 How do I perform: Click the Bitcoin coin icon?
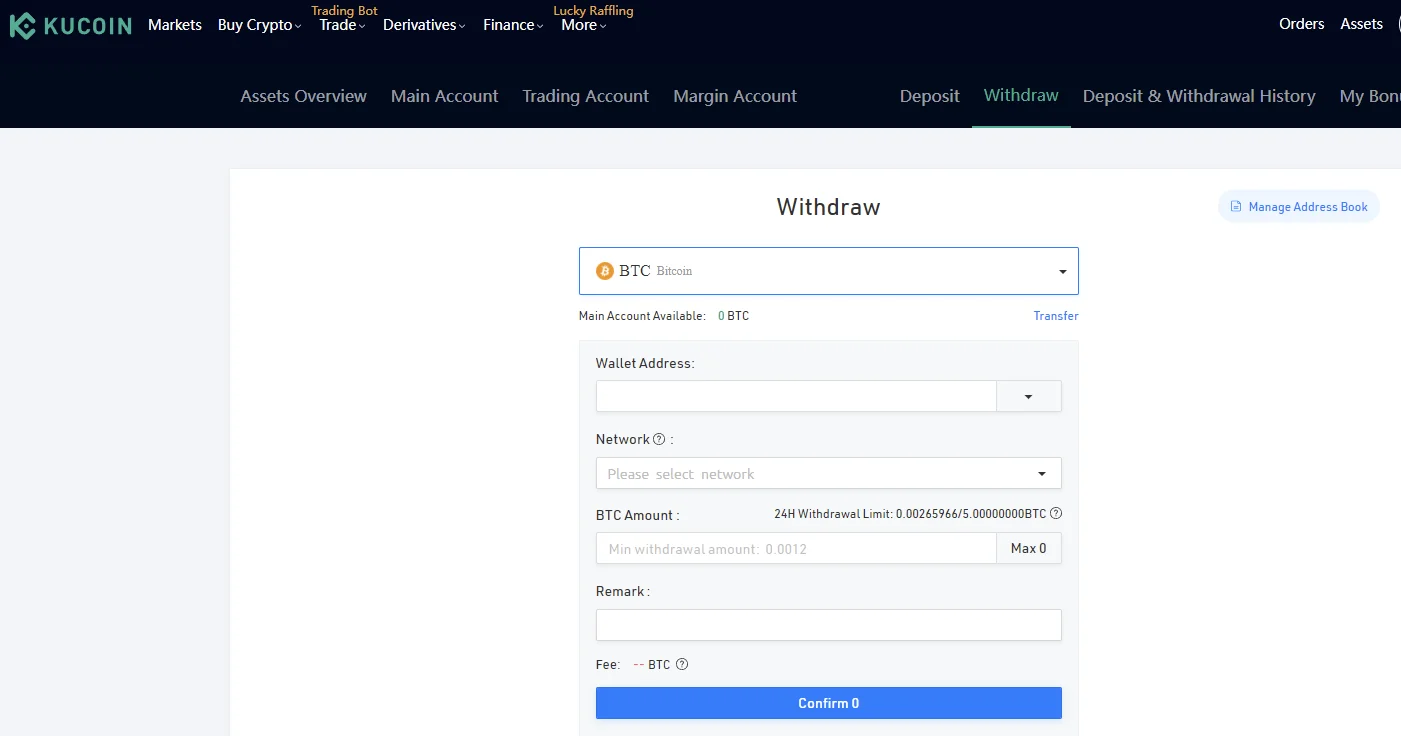click(x=604, y=271)
